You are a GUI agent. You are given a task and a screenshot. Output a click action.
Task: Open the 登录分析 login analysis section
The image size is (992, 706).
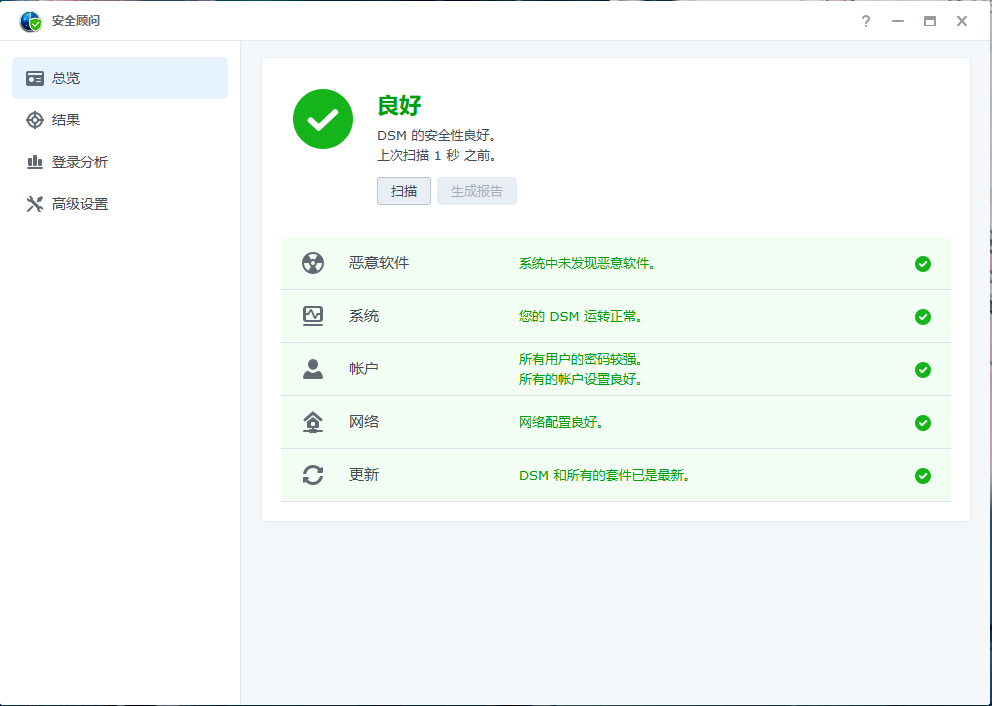pos(120,162)
